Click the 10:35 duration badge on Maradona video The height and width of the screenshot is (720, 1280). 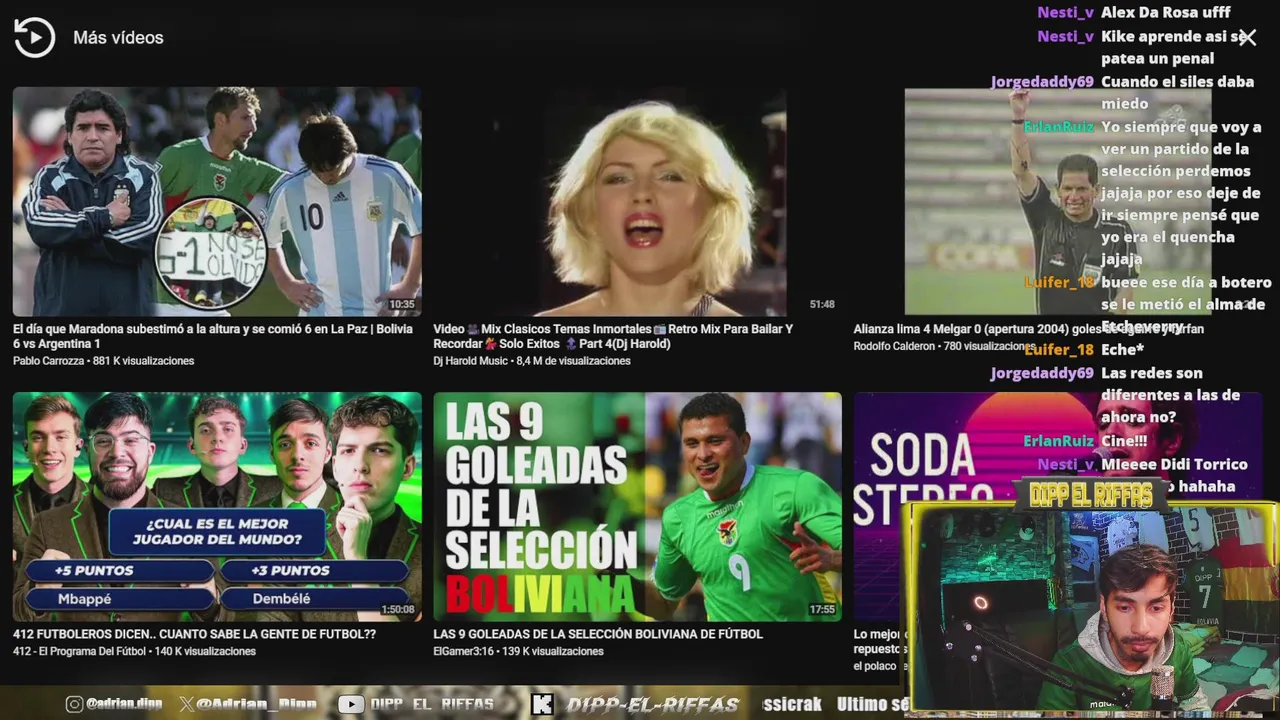pos(401,304)
